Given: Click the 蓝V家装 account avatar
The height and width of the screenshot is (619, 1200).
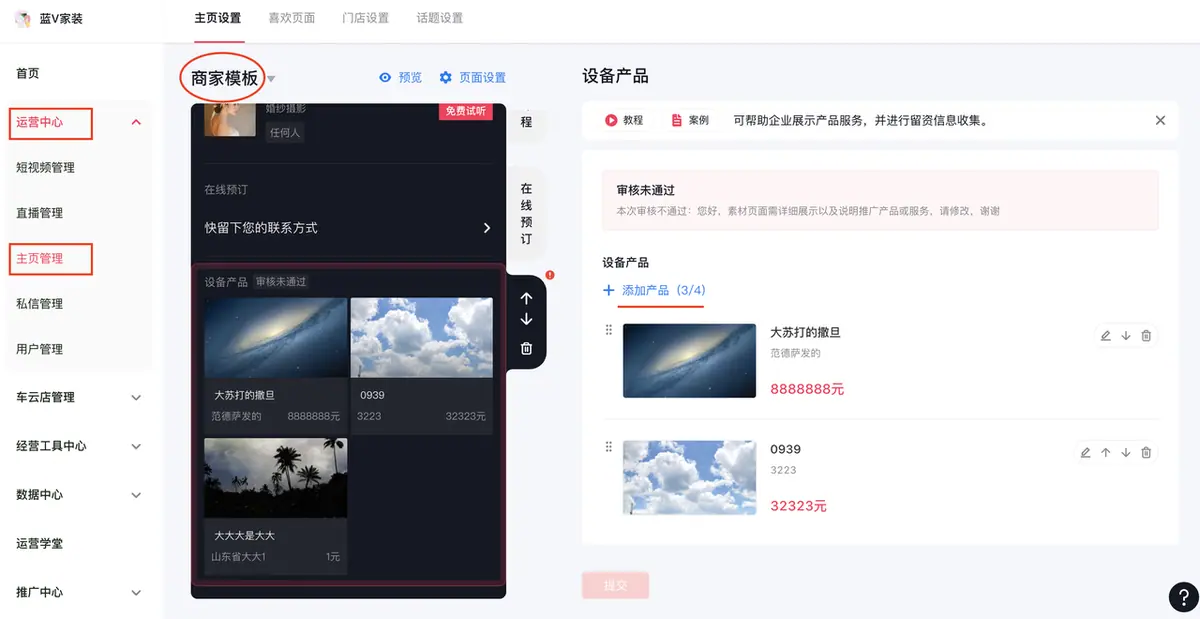Looking at the screenshot, I should coord(22,18).
